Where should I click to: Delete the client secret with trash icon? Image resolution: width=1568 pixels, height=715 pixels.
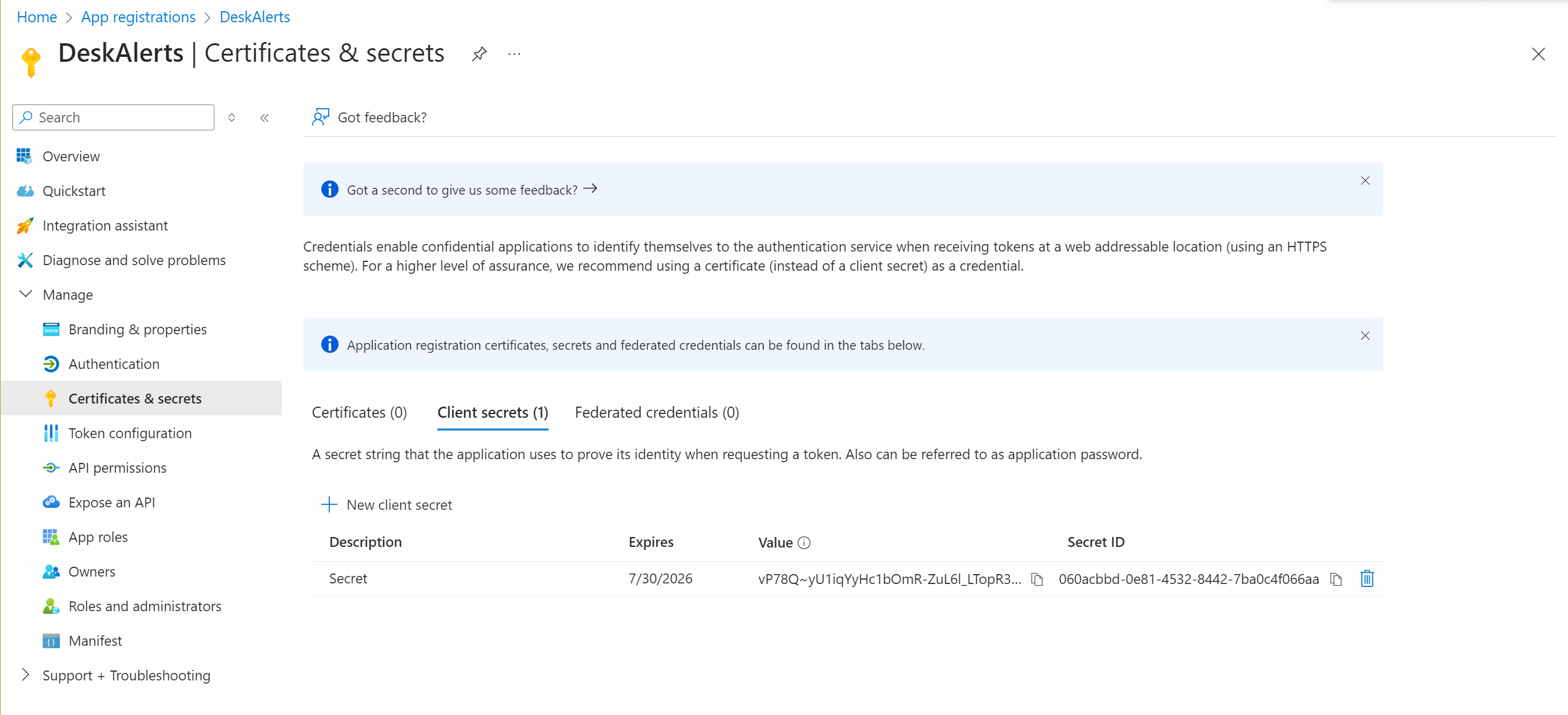tap(1367, 579)
